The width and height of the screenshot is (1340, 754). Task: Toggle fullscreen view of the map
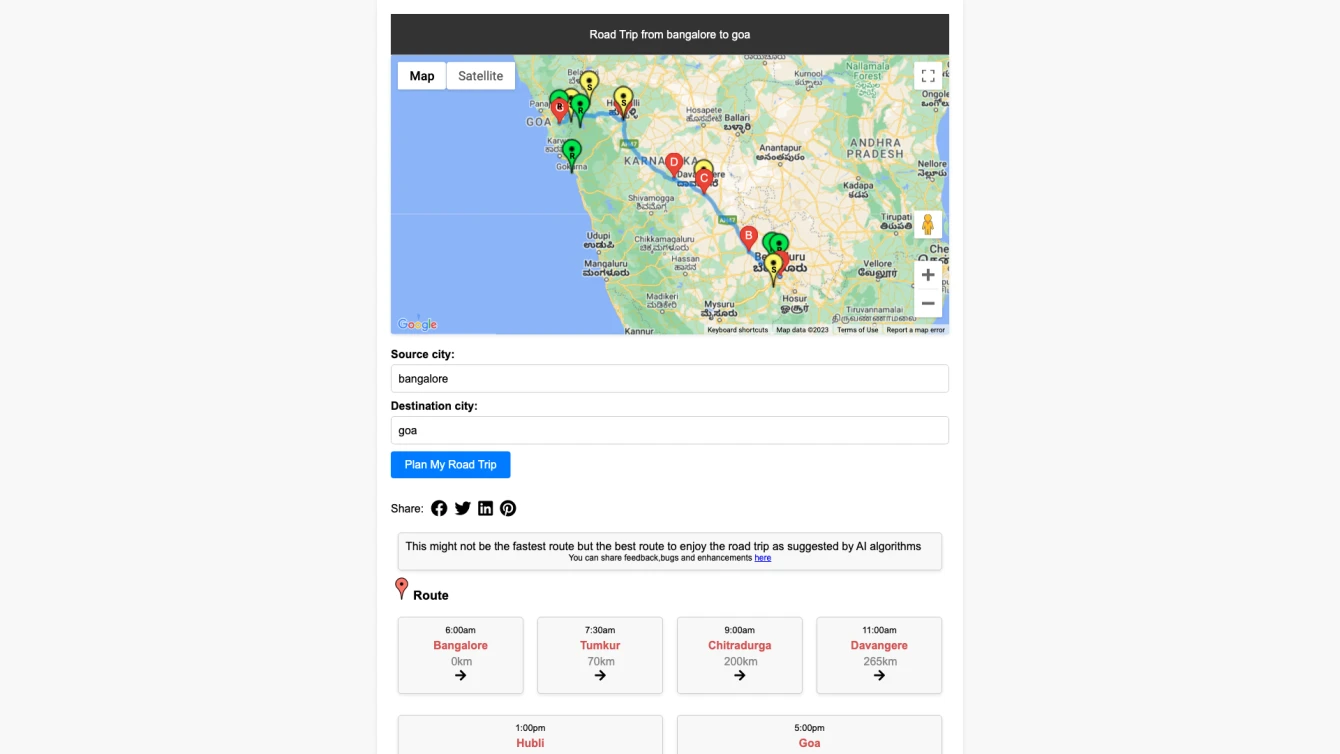pyautogui.click(x=928, y=76)
